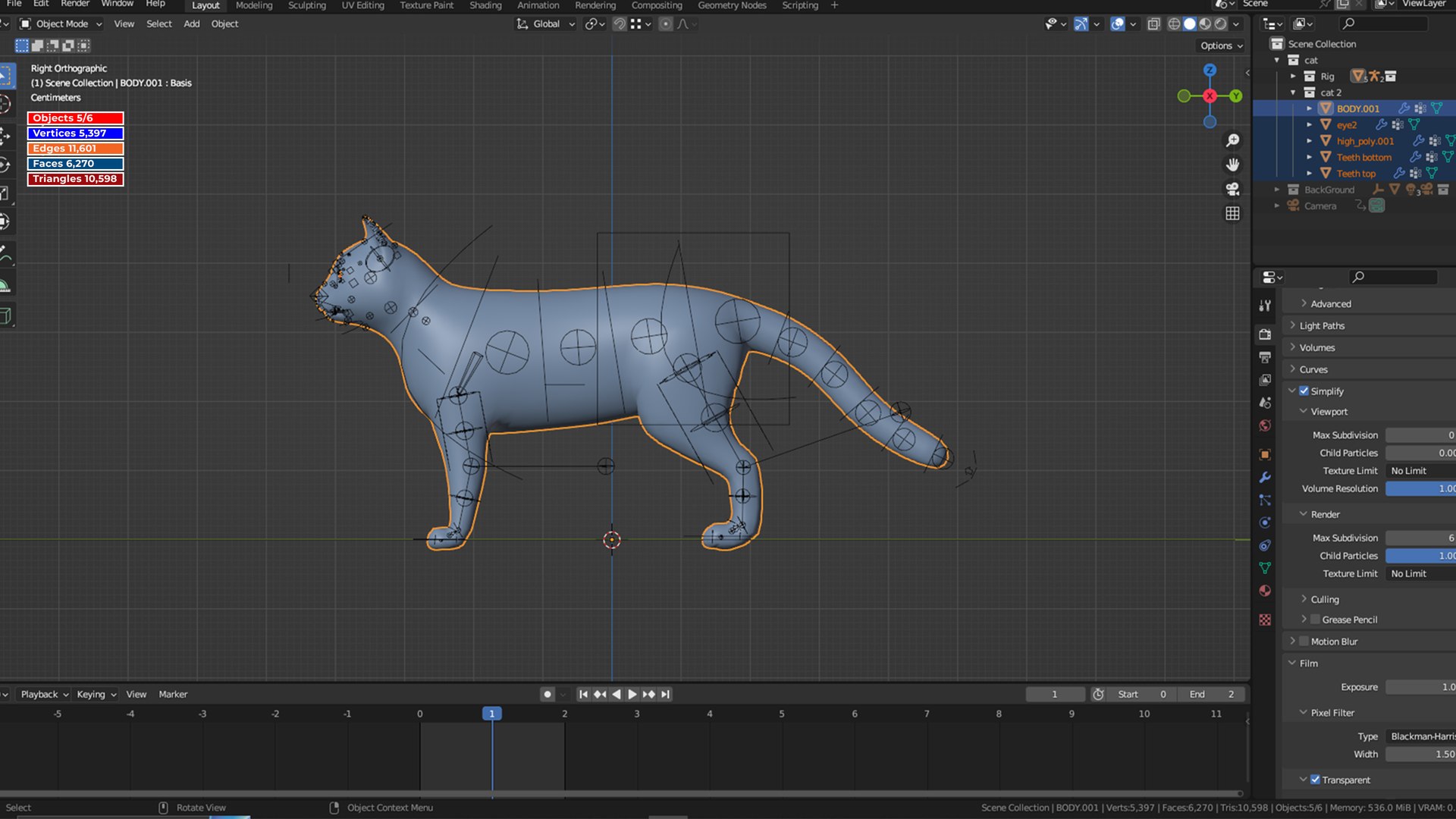
Task: Open the Modifier properties tab (wrench)
Action: pyautogui.click(x=1265, y=478)
